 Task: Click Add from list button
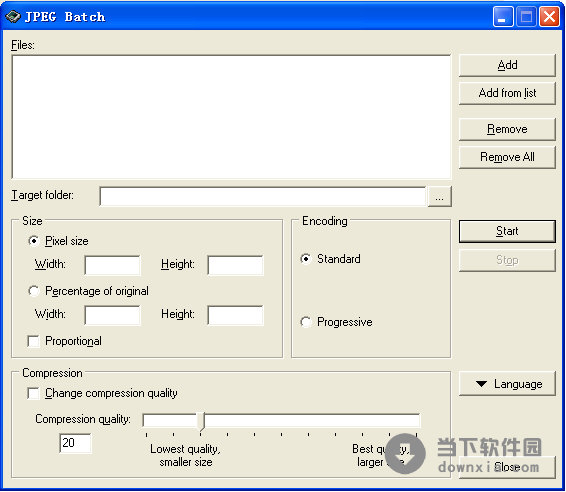point(507,93)
